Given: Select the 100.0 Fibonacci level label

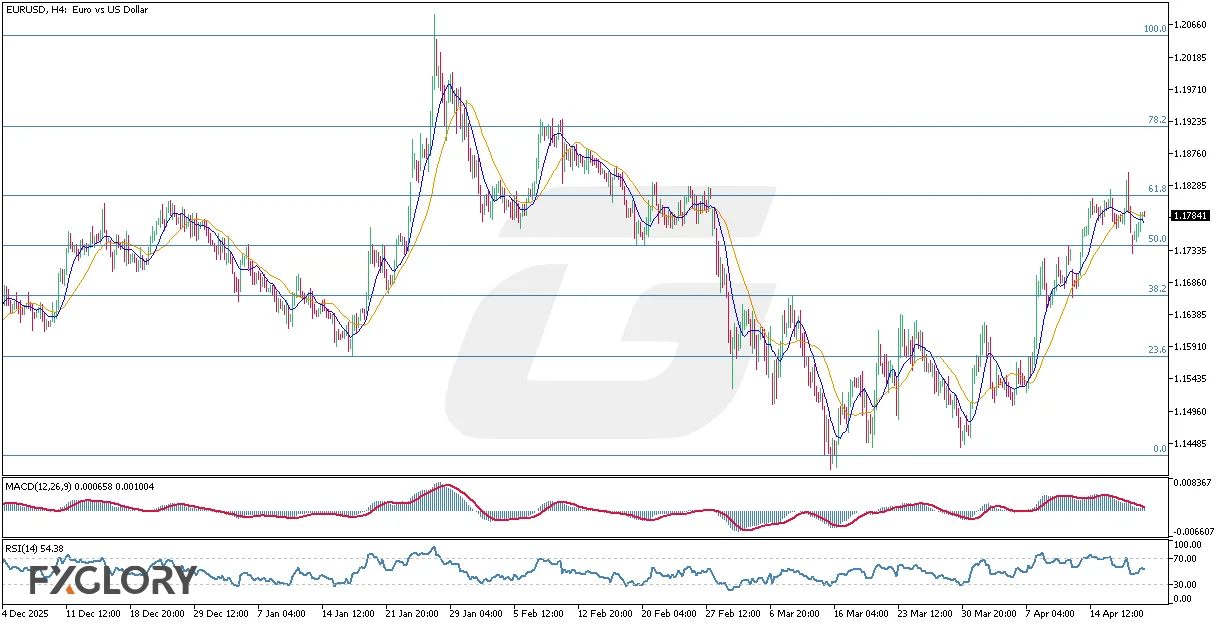Looking at the screenshot, I should [1155, 29].
